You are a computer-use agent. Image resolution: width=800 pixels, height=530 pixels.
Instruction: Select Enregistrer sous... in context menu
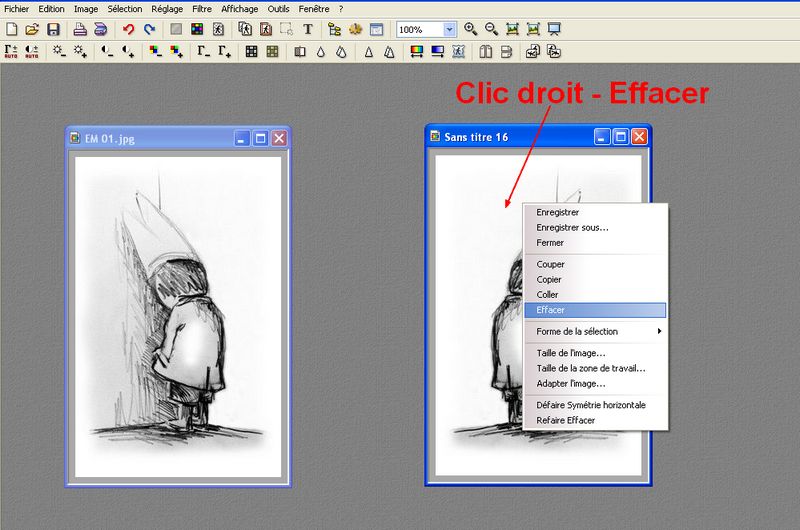pyautogui.click(x=572, y=227)
